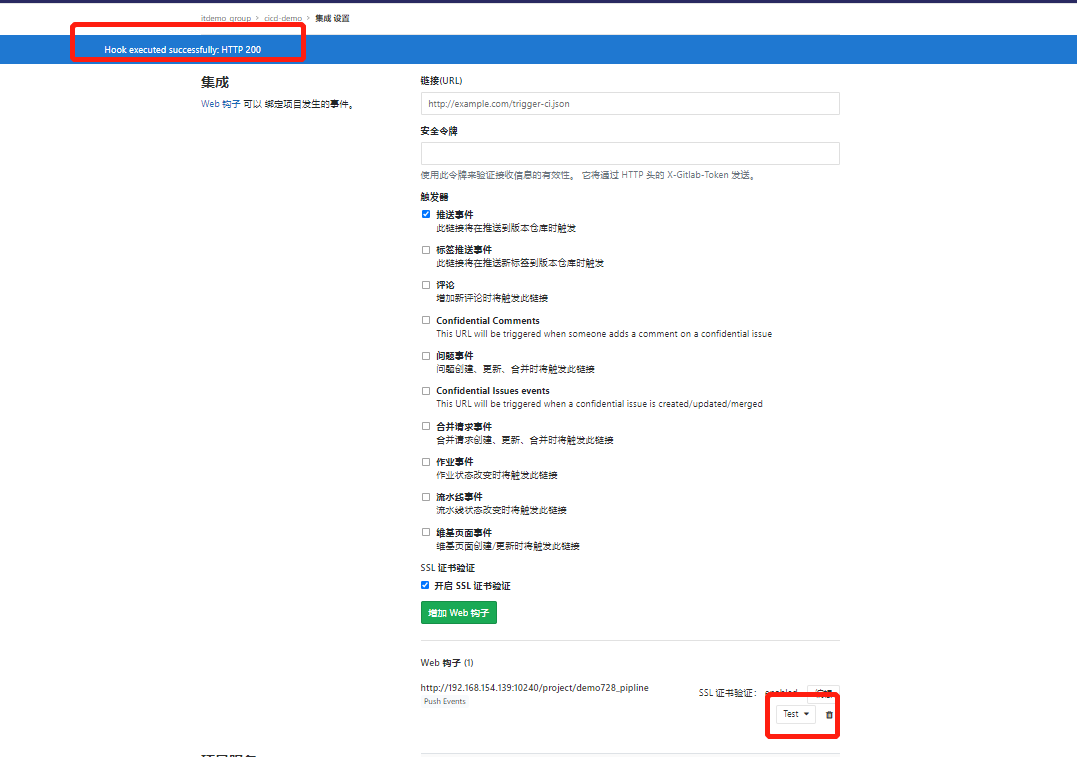The image size is (1077, 757).
Task: Enable the 标签推送事件 checkbox
Action: click(426, 250)
